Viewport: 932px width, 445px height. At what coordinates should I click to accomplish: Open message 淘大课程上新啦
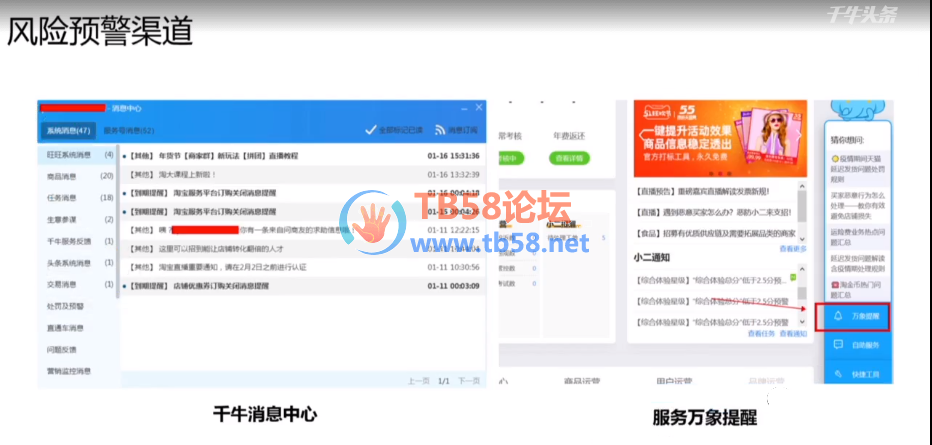pyautogui.click(x=303, y=175)
